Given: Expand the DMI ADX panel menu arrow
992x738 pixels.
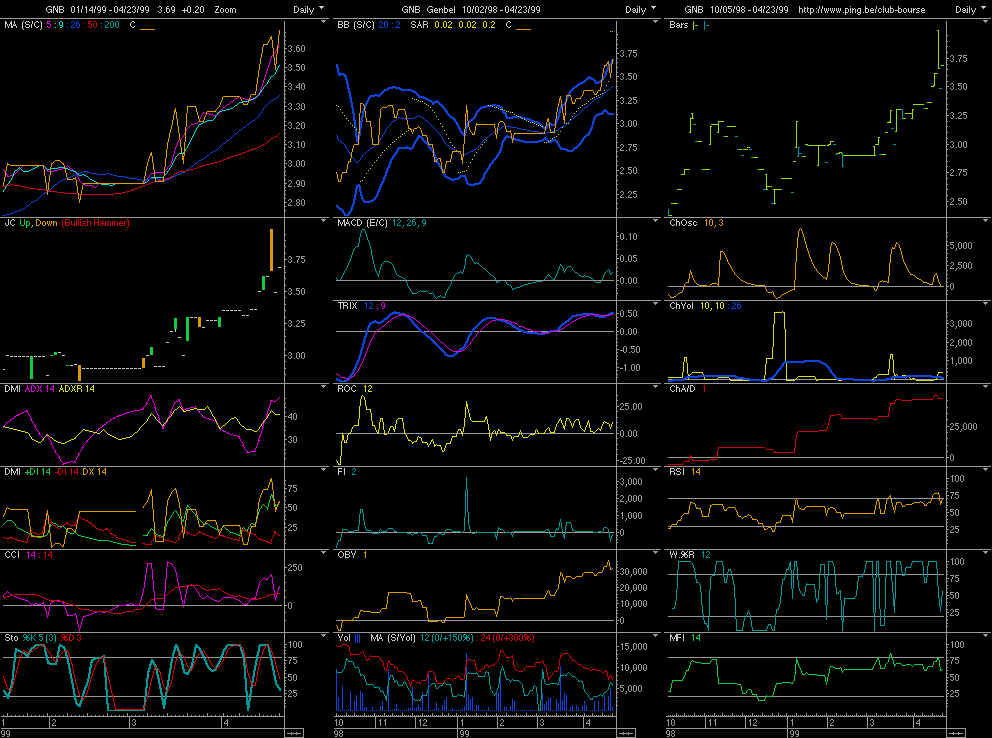Looking at the screenshot, I should [324, 386].
